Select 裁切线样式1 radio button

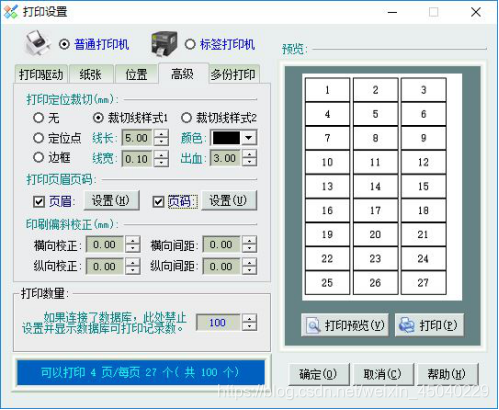[98, 118]
